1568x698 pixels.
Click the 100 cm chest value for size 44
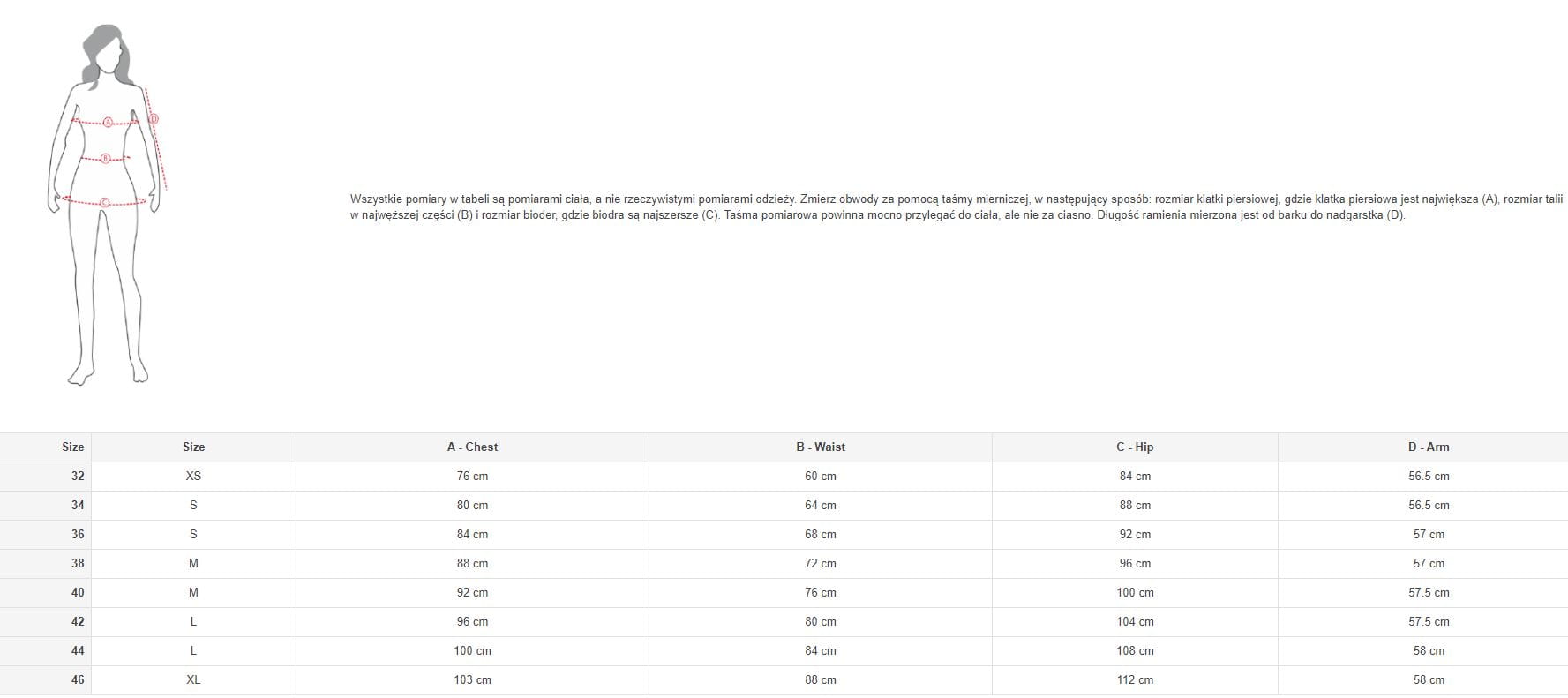pos(472,651)
